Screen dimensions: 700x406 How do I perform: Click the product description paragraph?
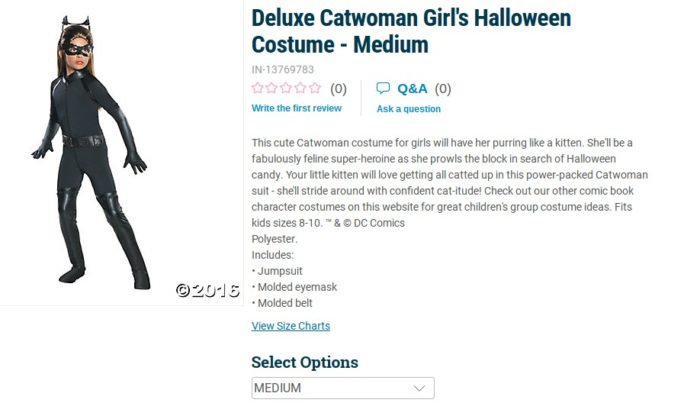click(x=450, y=183)
